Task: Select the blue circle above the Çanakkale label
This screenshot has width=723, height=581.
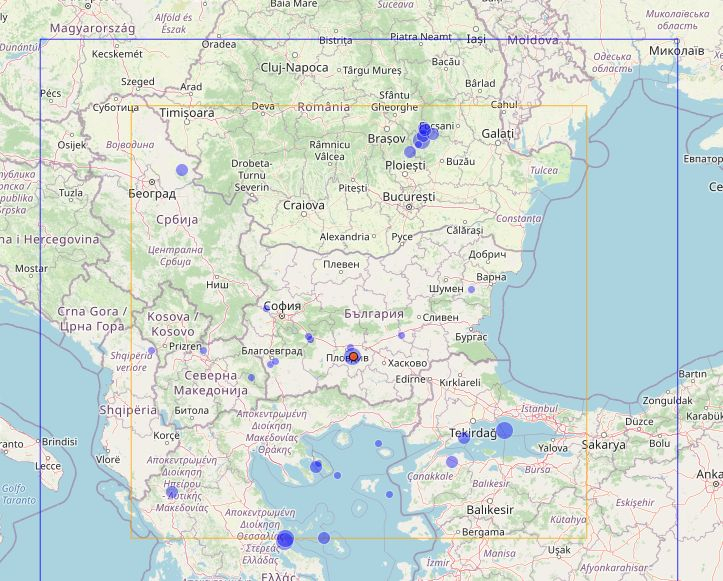Action: click(x=452, y=462)
